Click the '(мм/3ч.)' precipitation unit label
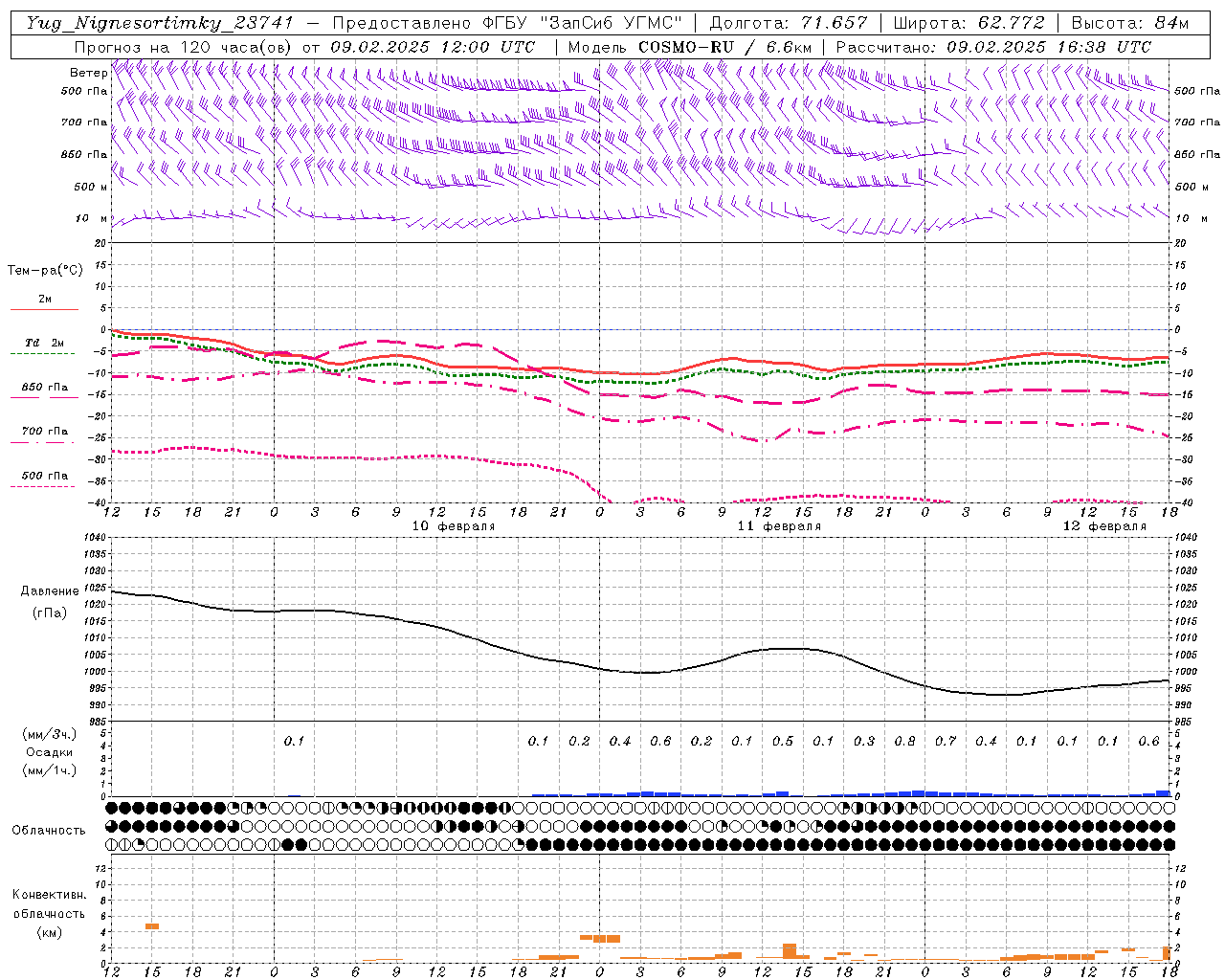 50,734
